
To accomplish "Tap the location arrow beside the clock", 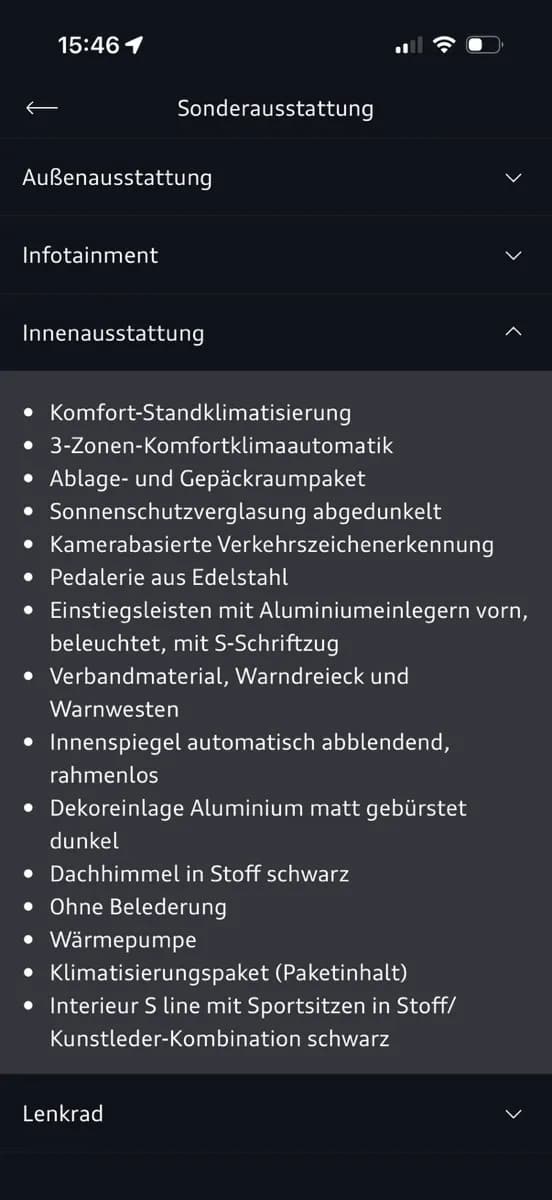I will (134, 45).
